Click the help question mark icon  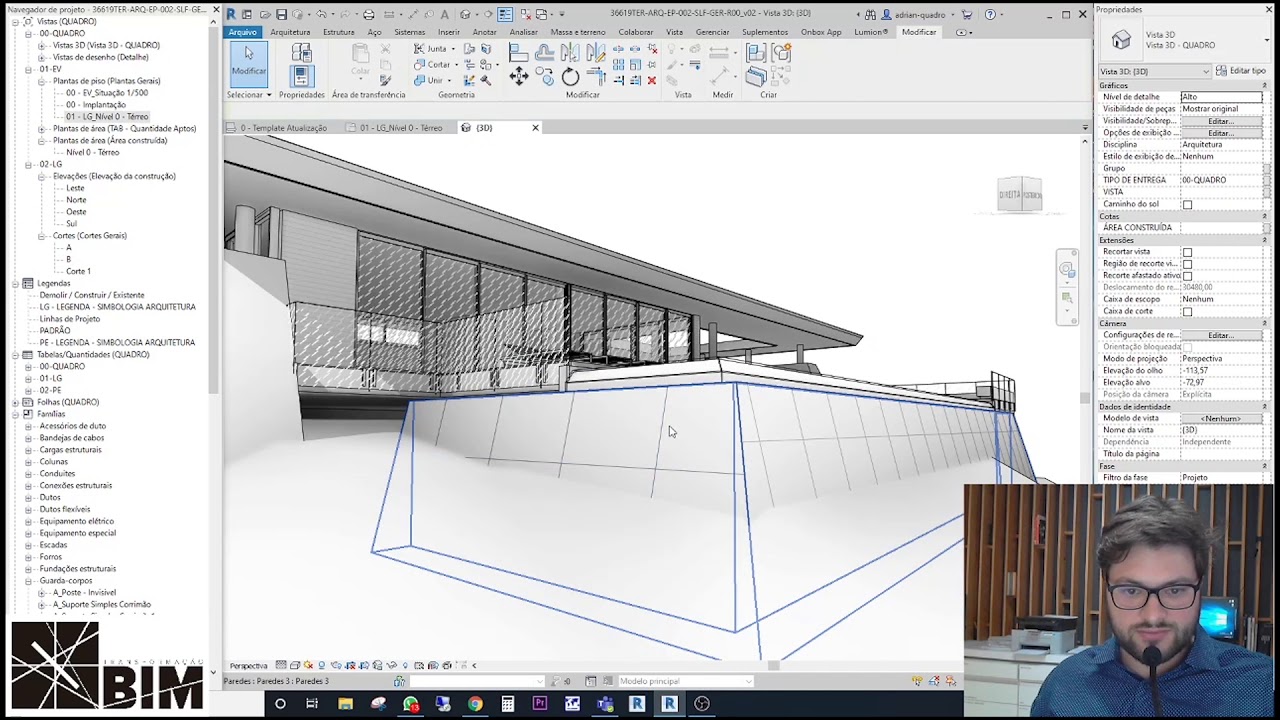pos(990,15)
